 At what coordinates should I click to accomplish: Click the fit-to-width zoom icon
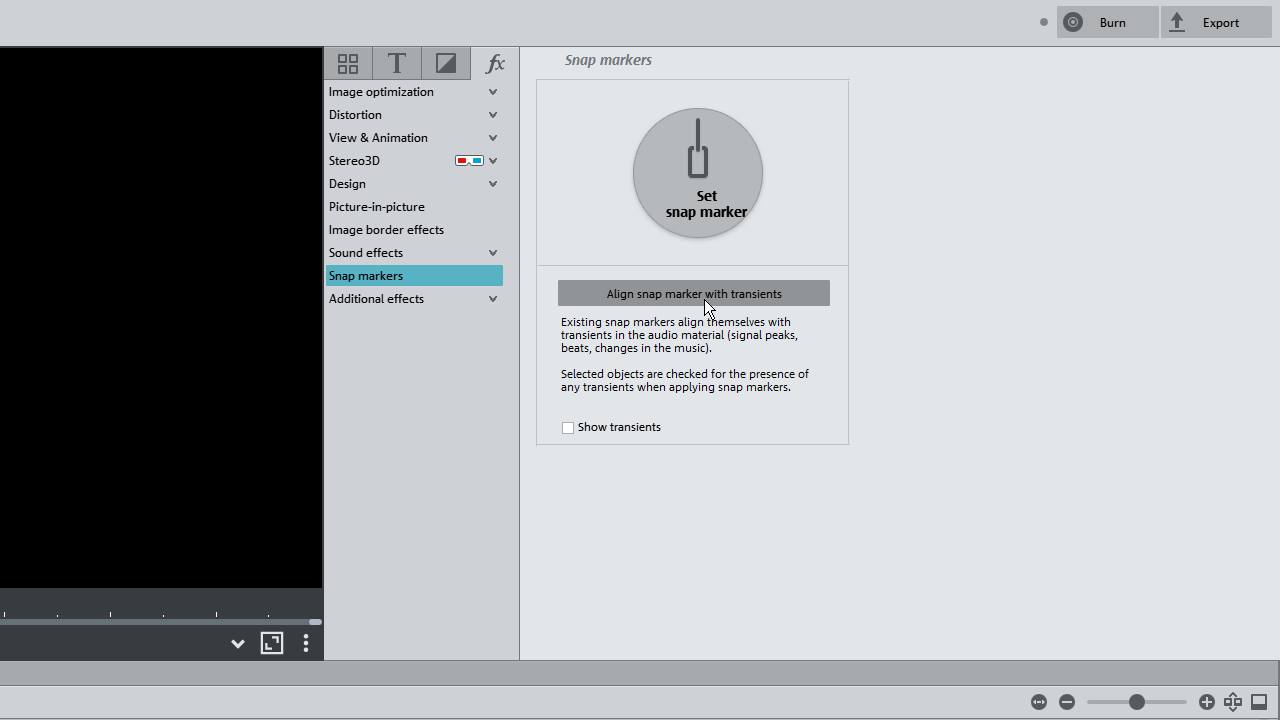click(1039, 702)
